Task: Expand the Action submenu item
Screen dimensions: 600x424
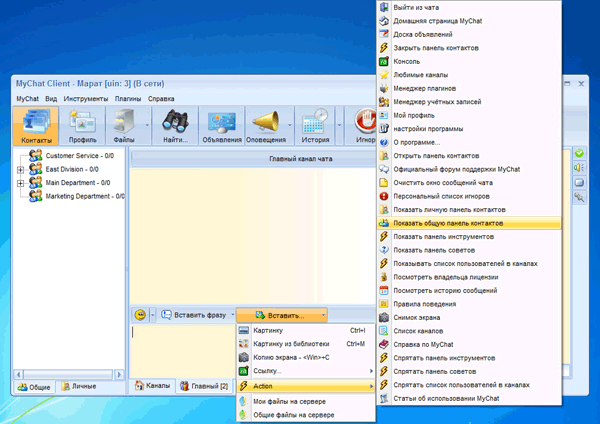Action: coord(306,386)
